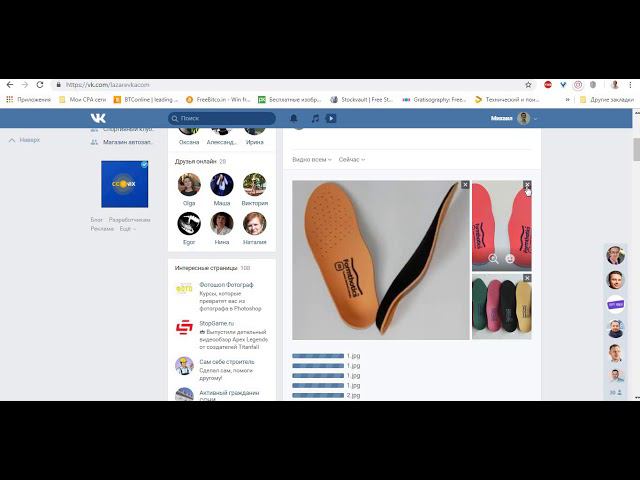Open the Другие закладки folder
The height and width of the screenshot is (480, 640).
(607, 100)
